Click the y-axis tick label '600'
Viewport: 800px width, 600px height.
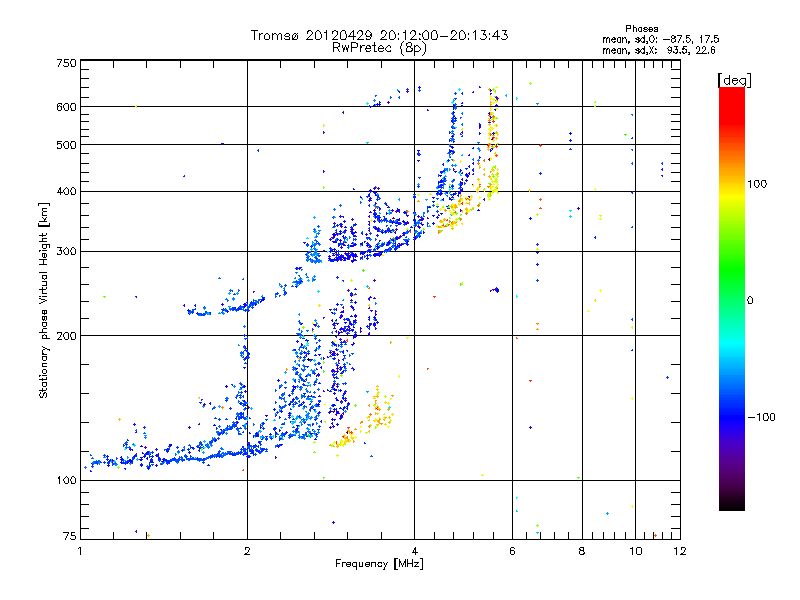pyautogui.click(x=66, y=107)
